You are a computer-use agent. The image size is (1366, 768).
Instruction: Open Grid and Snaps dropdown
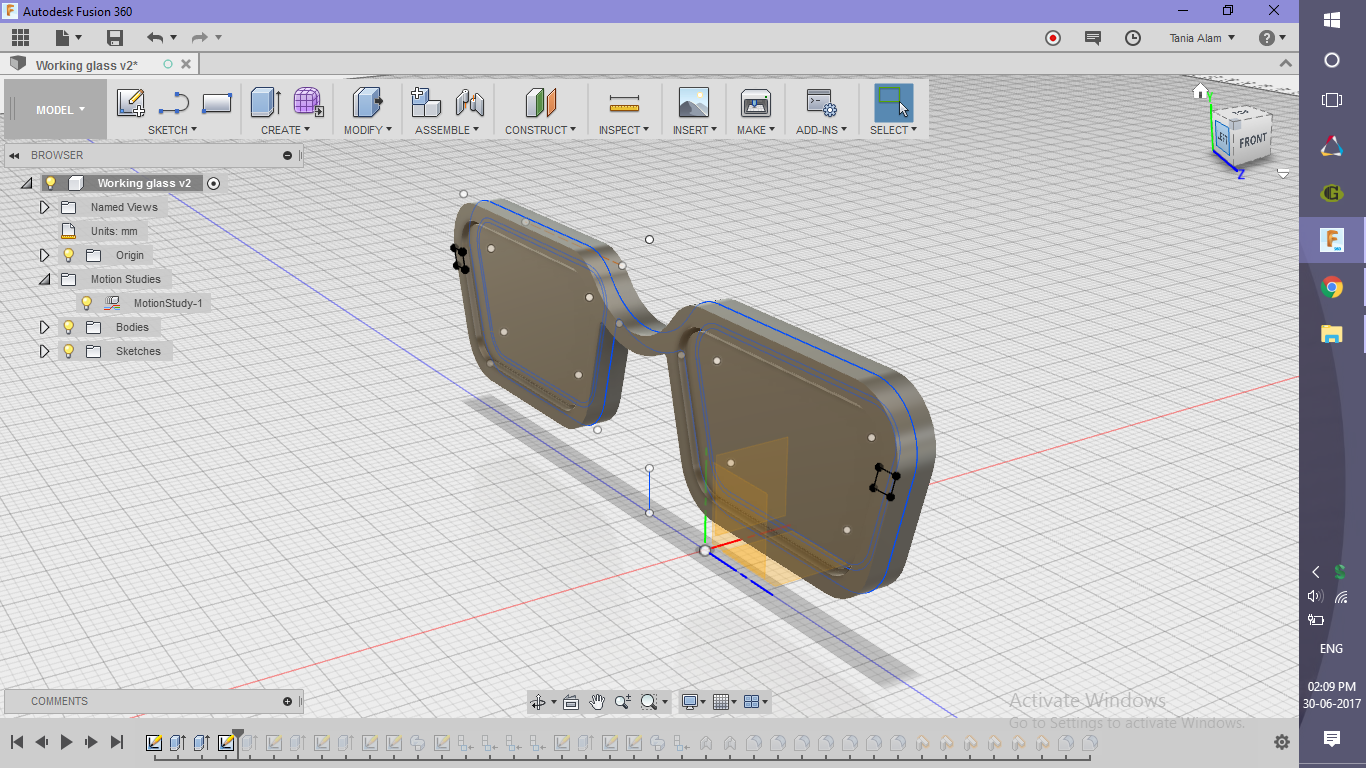point(726,702)
